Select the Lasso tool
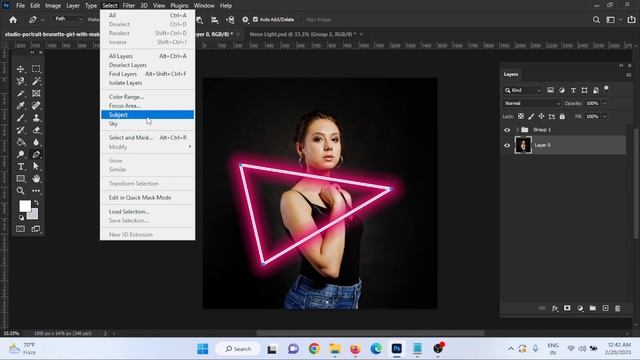This screenshot has height=360, width=640. (20, 81)
